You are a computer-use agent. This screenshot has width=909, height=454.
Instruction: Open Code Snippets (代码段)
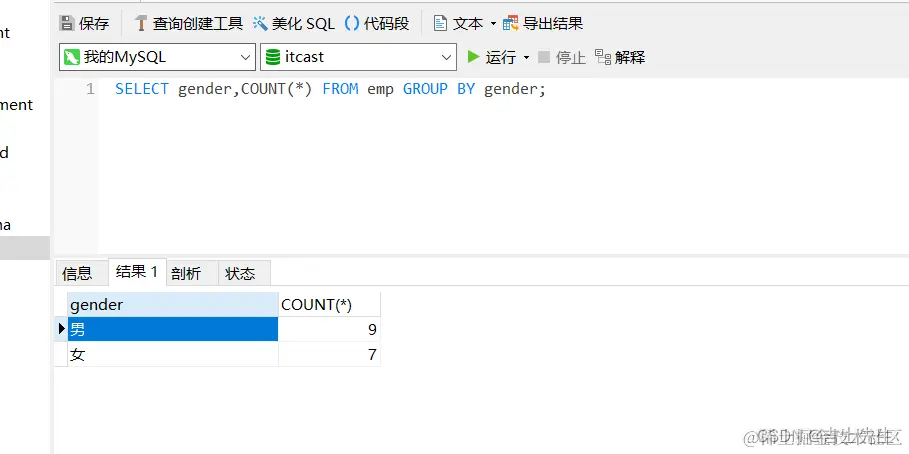[x=377, y=23]
